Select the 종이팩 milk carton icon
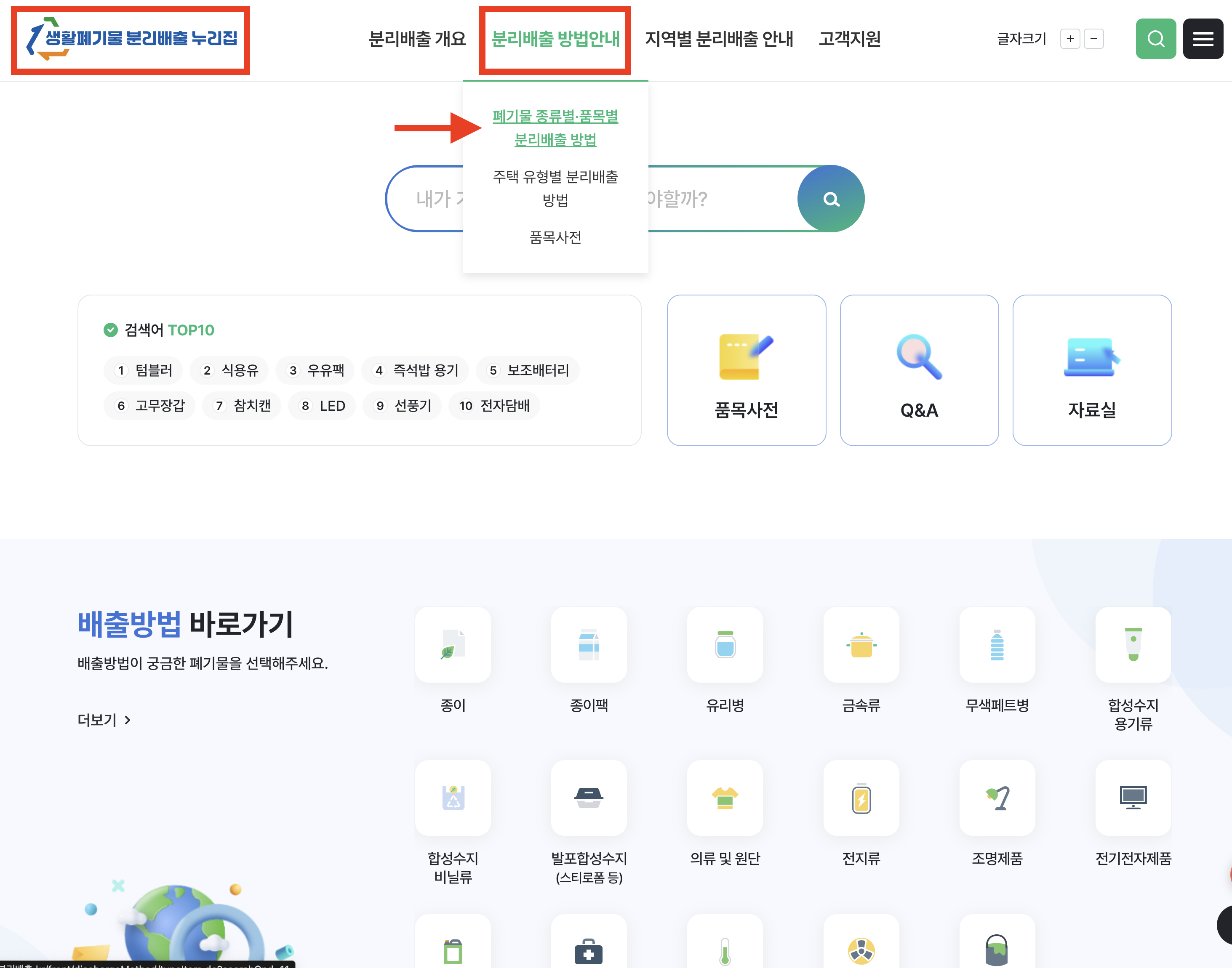Image resolution: width=1232 pixels, height=968 pixels. (589, 644)
